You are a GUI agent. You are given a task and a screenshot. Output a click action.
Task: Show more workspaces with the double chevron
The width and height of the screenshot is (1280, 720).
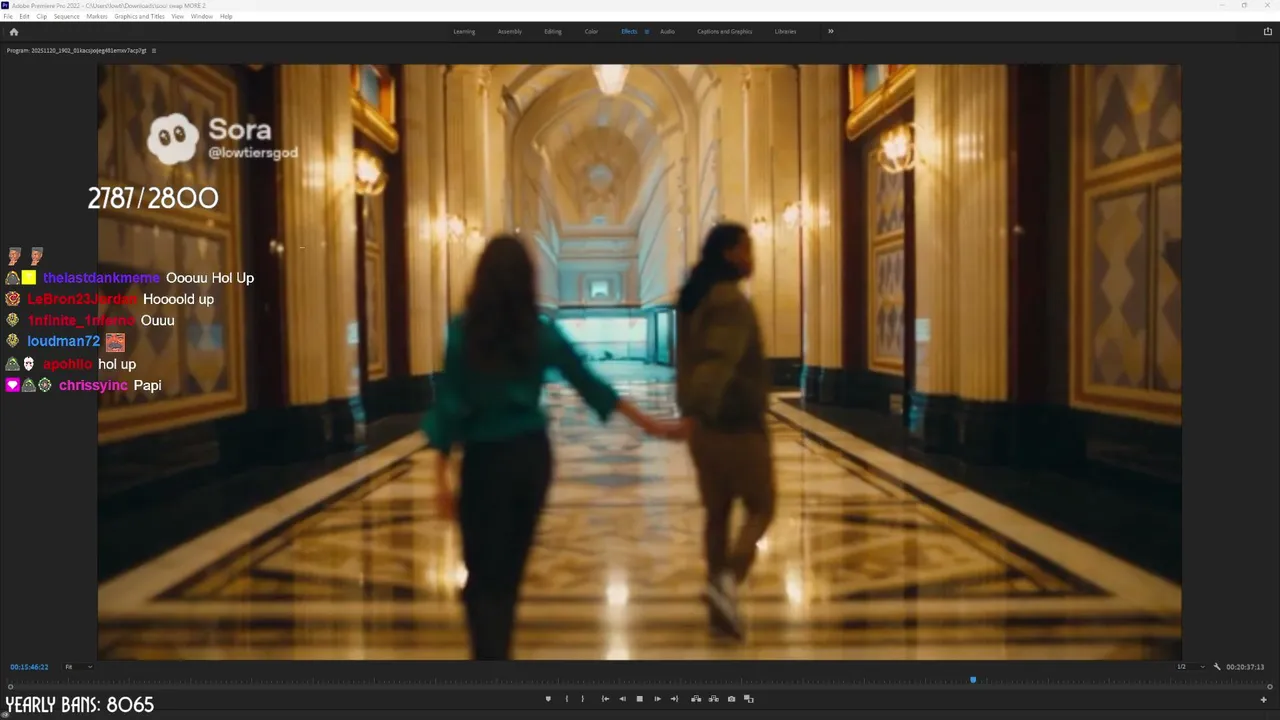tap(830, 31)
